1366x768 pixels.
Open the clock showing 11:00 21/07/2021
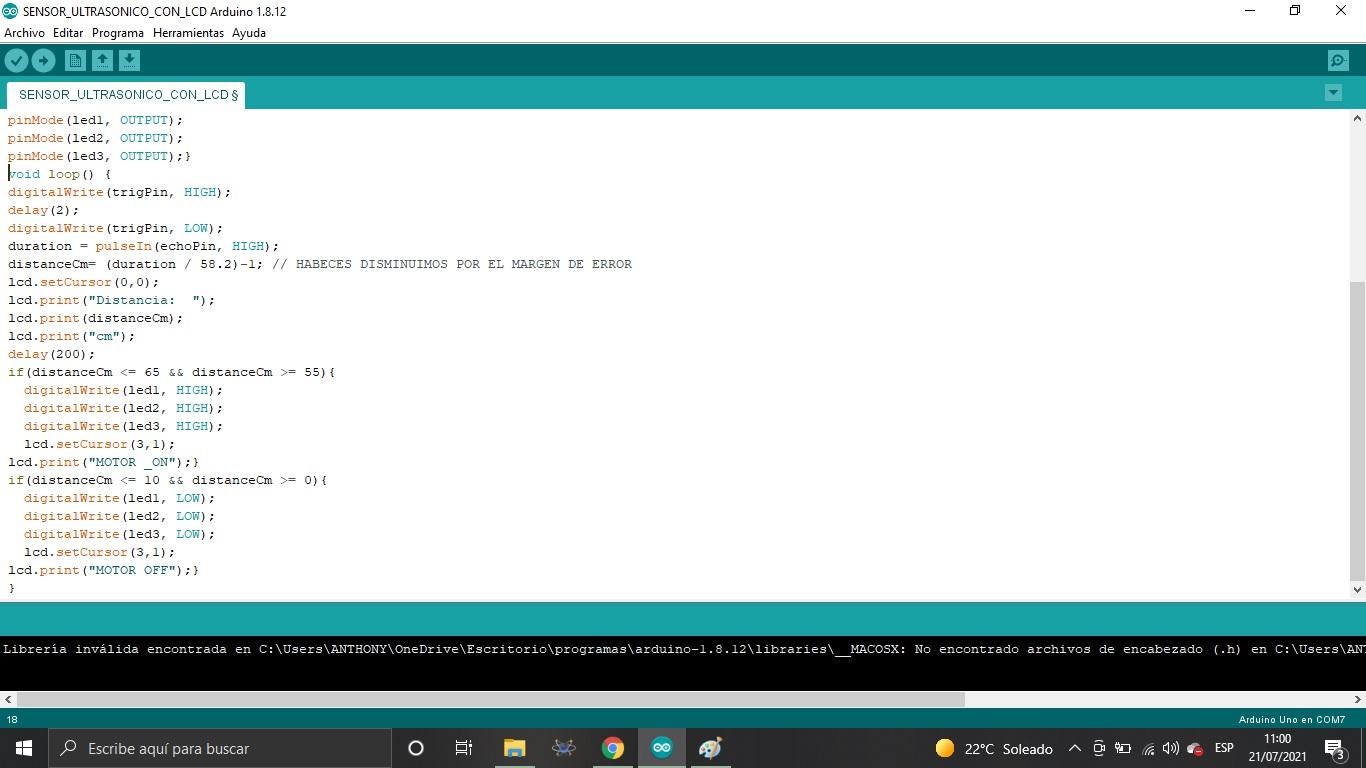coord(1277,748)
